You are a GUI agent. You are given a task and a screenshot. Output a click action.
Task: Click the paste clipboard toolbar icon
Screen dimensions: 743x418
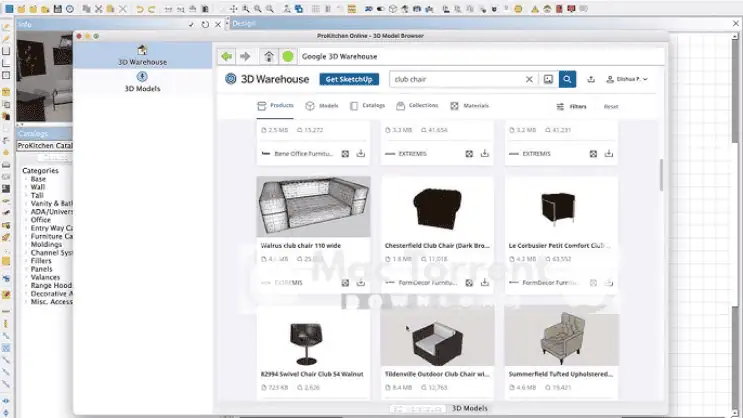[x=110, y=9]
